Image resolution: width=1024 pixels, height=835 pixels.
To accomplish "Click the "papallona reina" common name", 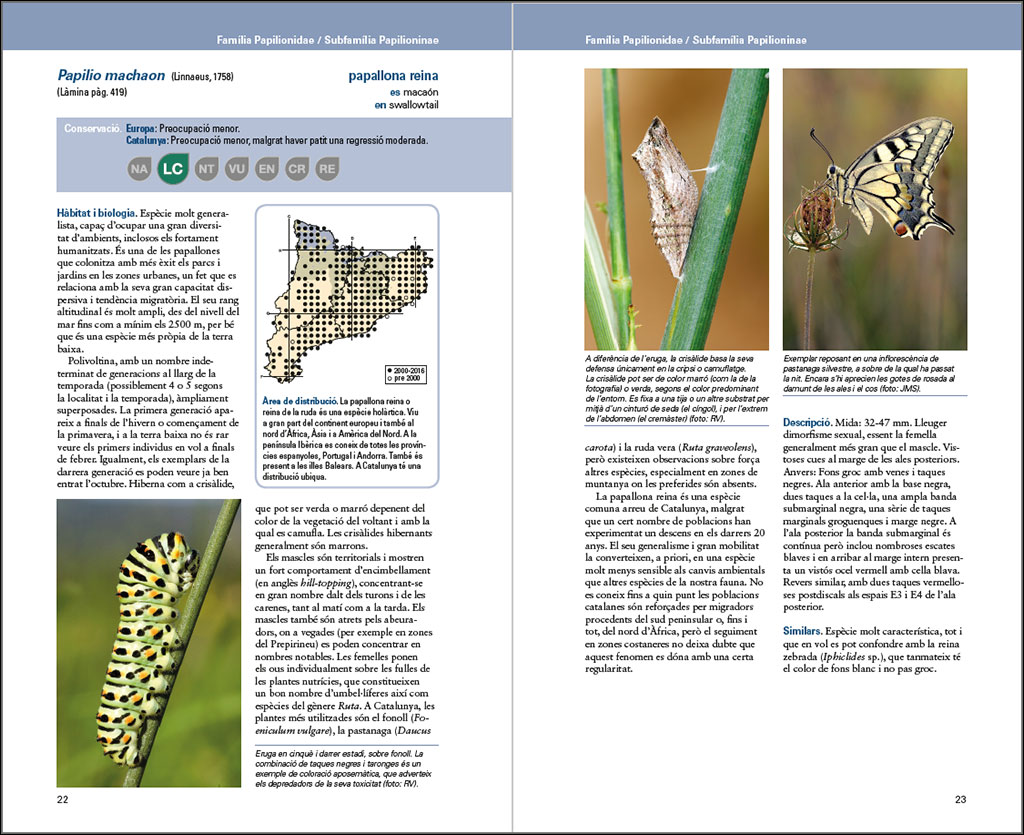I will 393,76.
